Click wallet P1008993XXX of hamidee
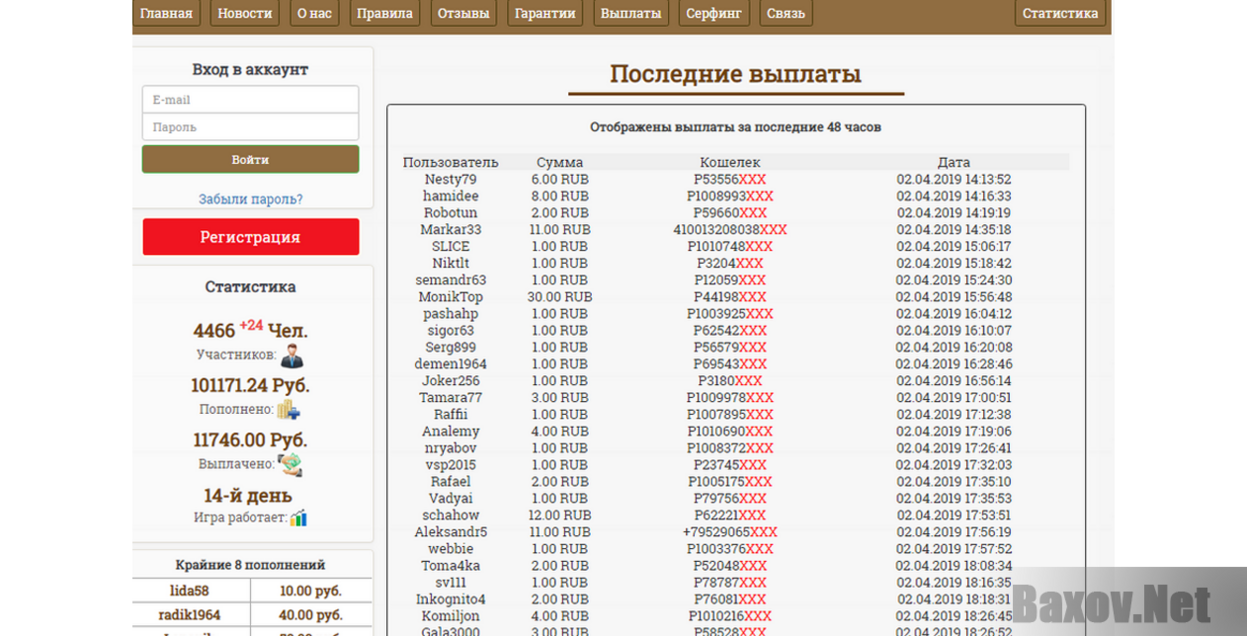The height and width of the screenshot is (636, 1247). [x=730, y=196]
